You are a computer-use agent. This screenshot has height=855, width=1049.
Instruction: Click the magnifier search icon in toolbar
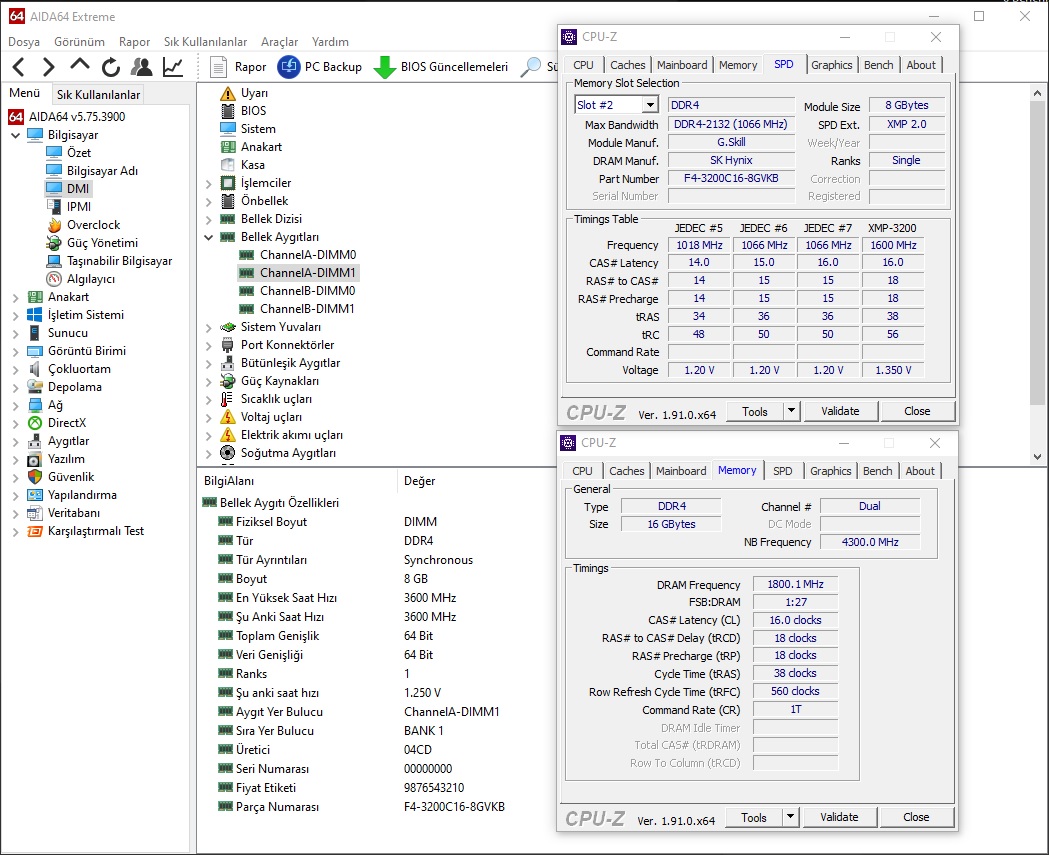(x=531, y=67)
